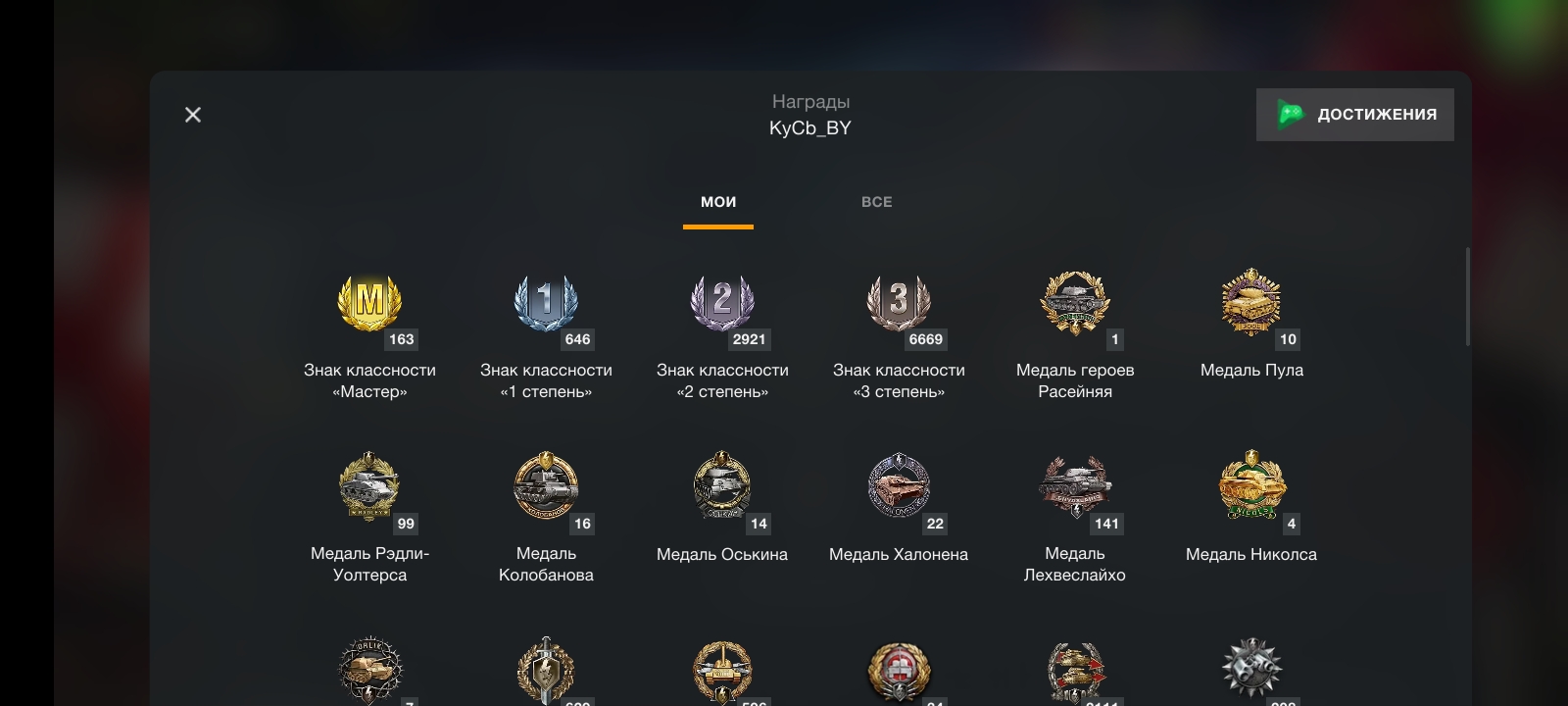The width and height of the screenshot is (1568, 706).
Task: Open the red cross shield medal
Action: coord(899,672)
